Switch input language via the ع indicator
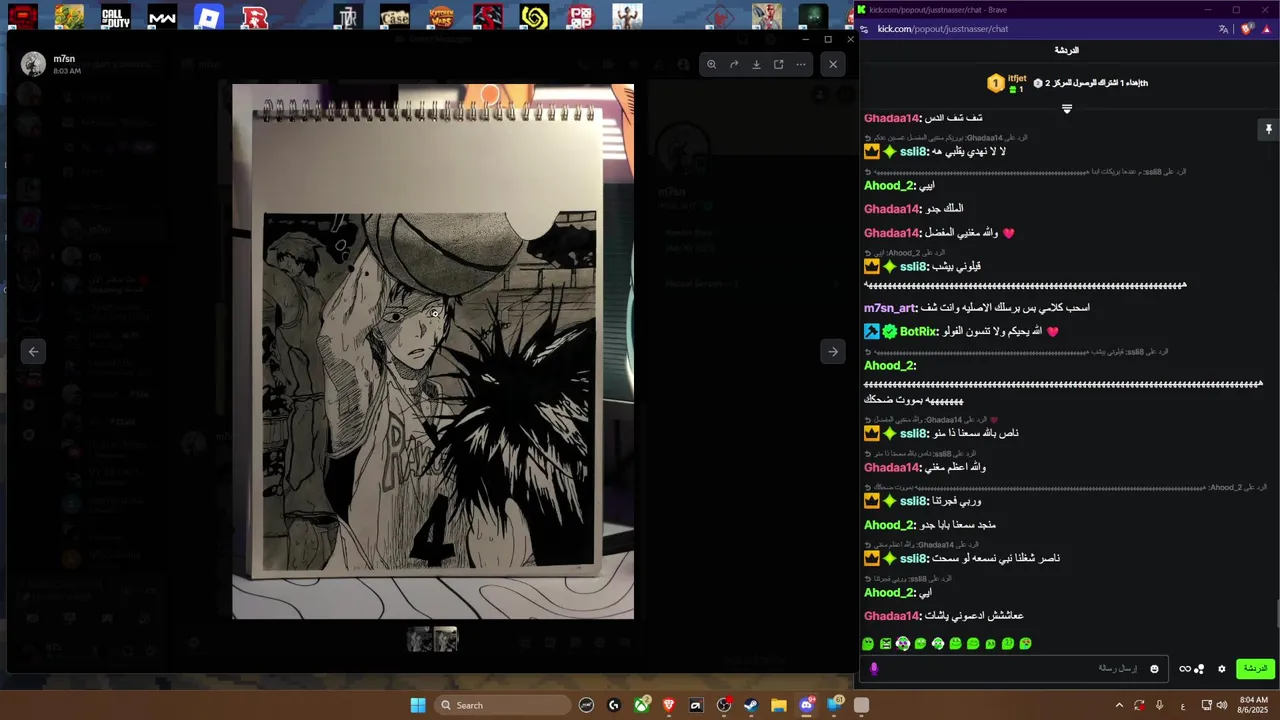The height and width of the screenshot is (720, 1280). click(1183, 706)
